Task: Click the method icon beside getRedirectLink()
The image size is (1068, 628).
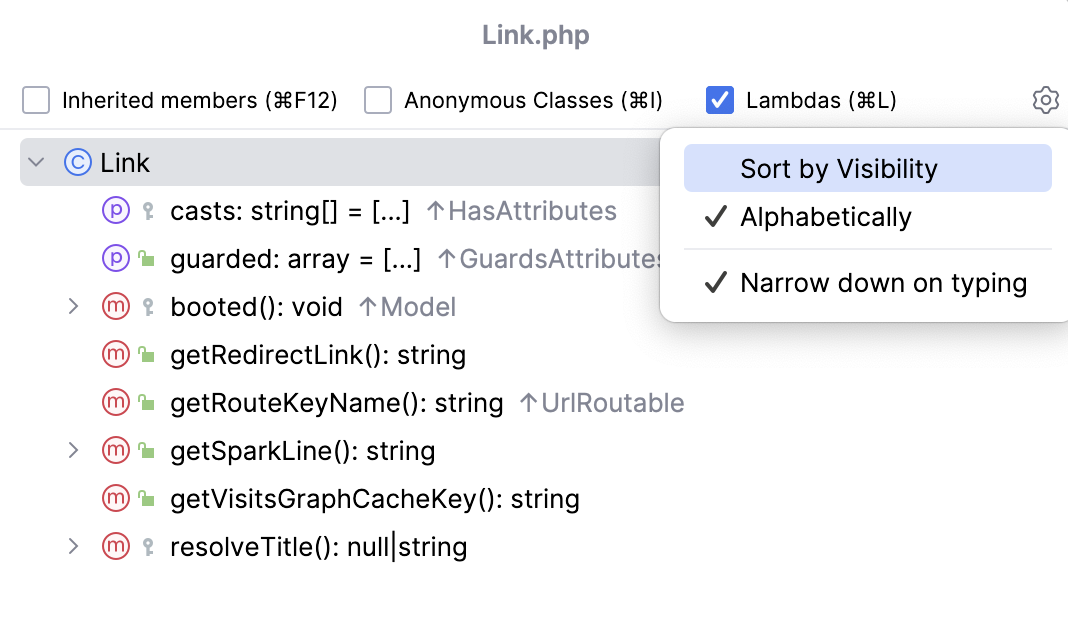Action: [116, 354]
